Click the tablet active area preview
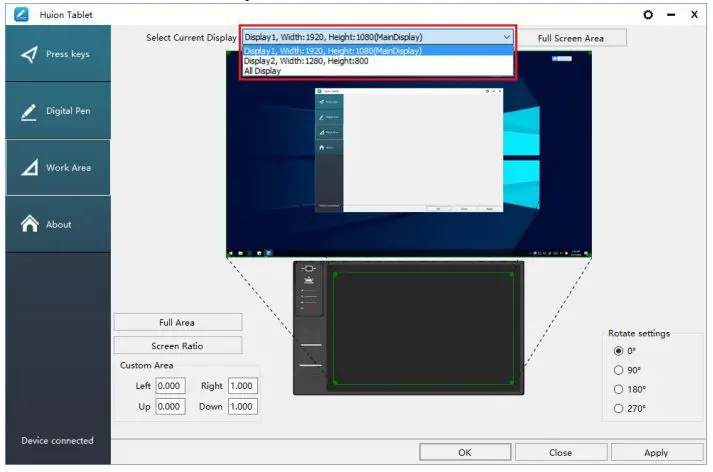The width and height of the screenshot is (713, 472). click(x=423, y=328)
